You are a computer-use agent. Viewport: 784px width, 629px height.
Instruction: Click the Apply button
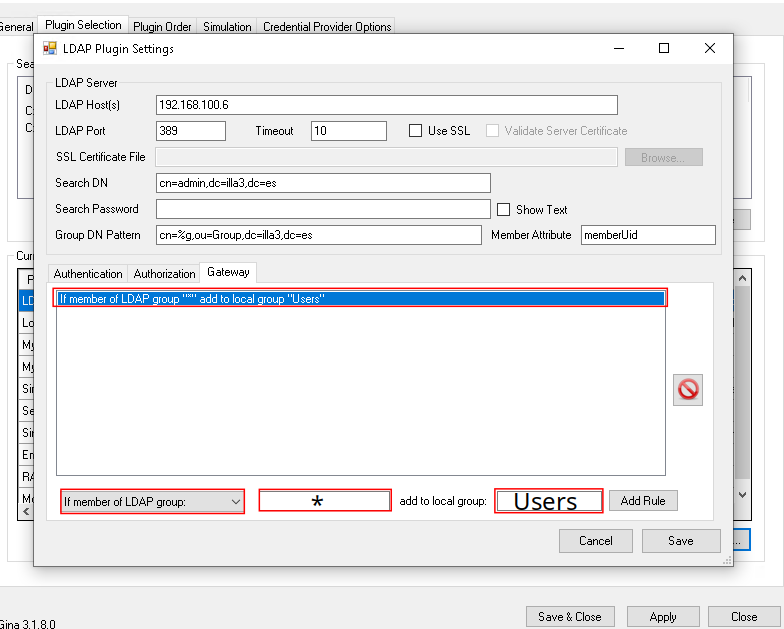tap(663, 617)
